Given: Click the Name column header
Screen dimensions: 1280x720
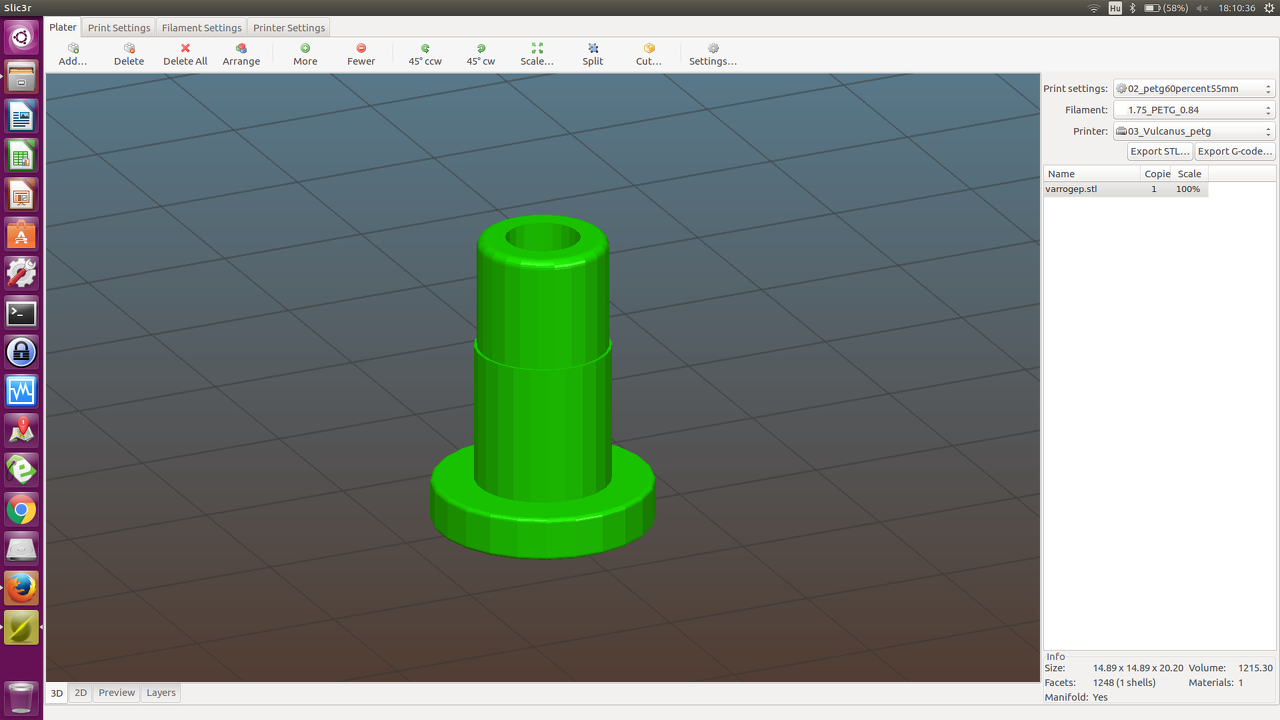Looking at the screenshot, I should (1092, 174).
